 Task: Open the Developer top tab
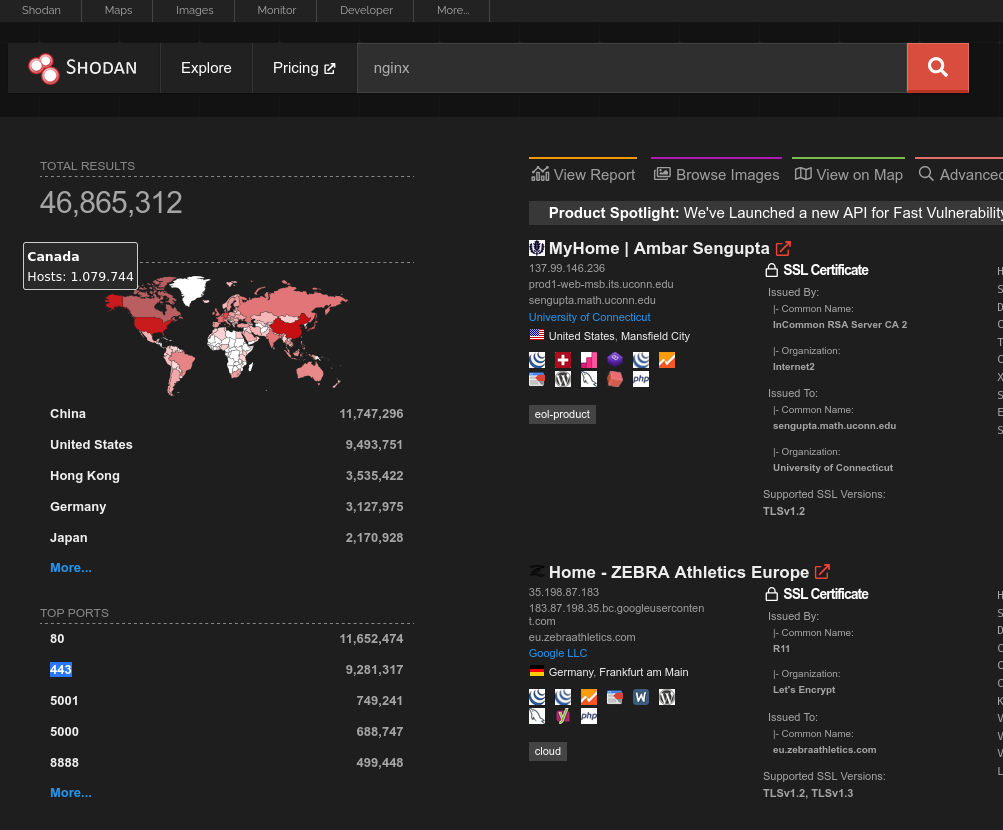click(x=366, y=10)
